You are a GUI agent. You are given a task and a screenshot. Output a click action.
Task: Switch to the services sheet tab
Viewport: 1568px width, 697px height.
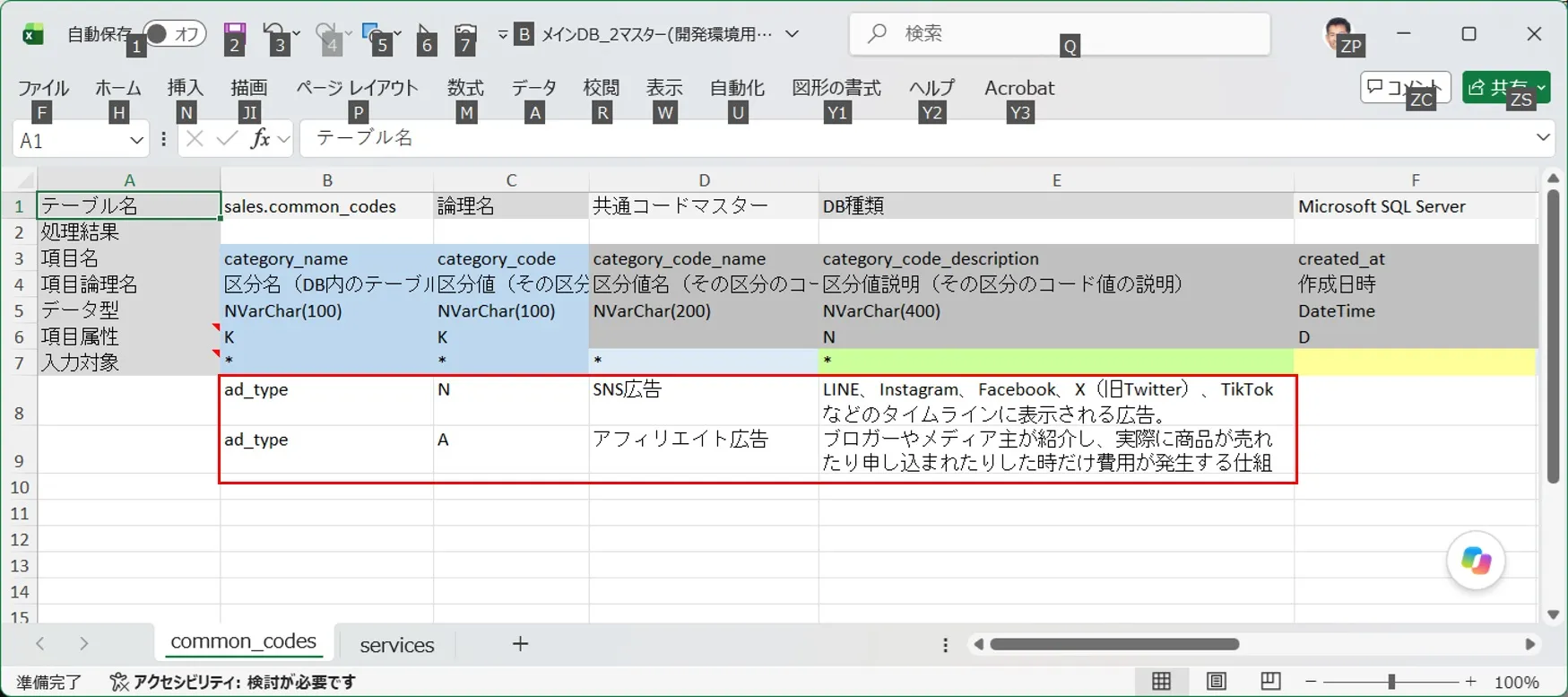(x=397, y=645)
